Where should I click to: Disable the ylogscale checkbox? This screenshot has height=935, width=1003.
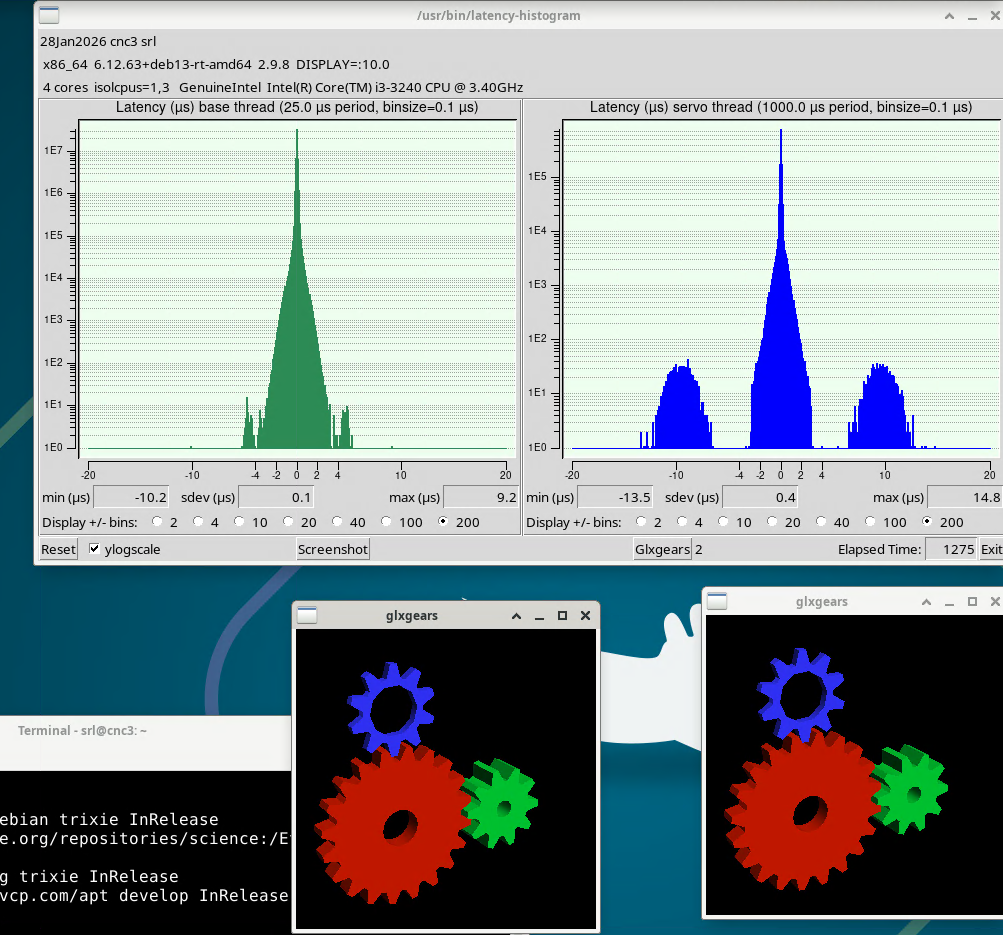click(x=95, y=549)
